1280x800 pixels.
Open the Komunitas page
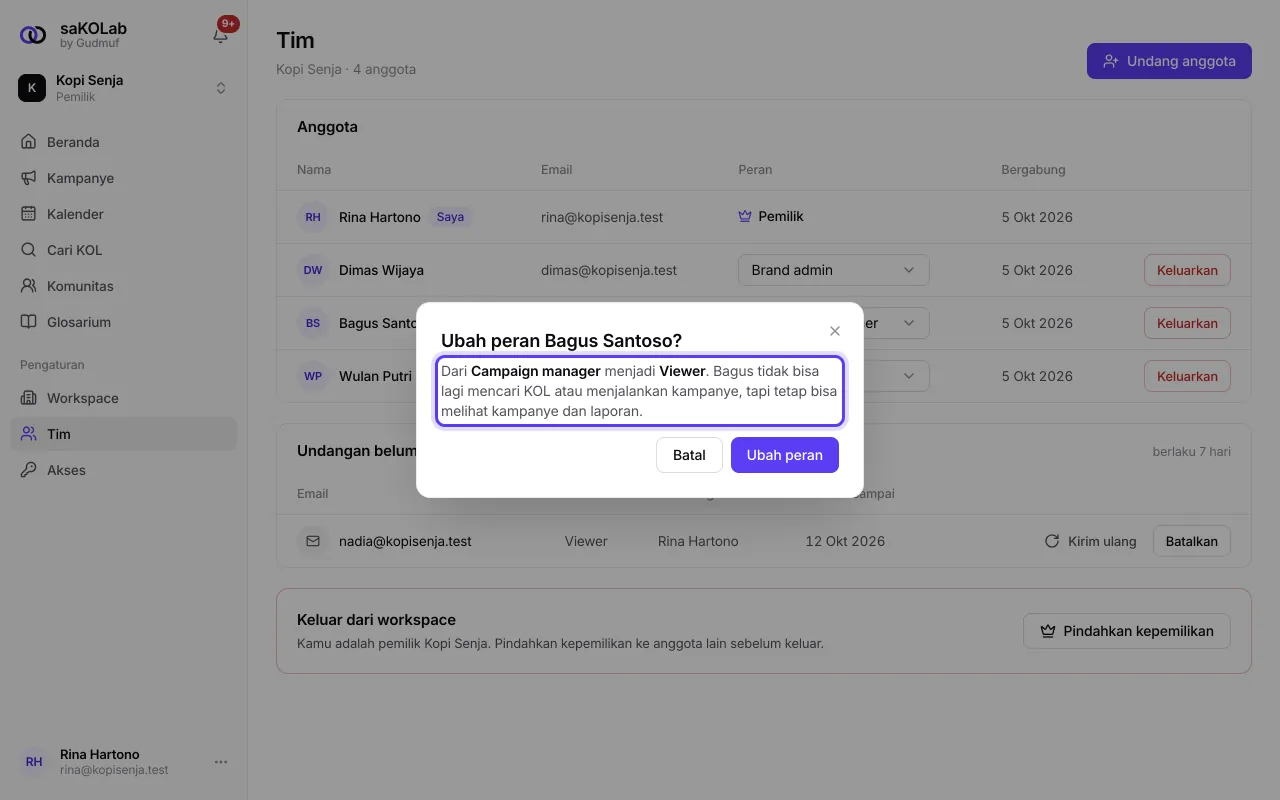pos(123,286)
